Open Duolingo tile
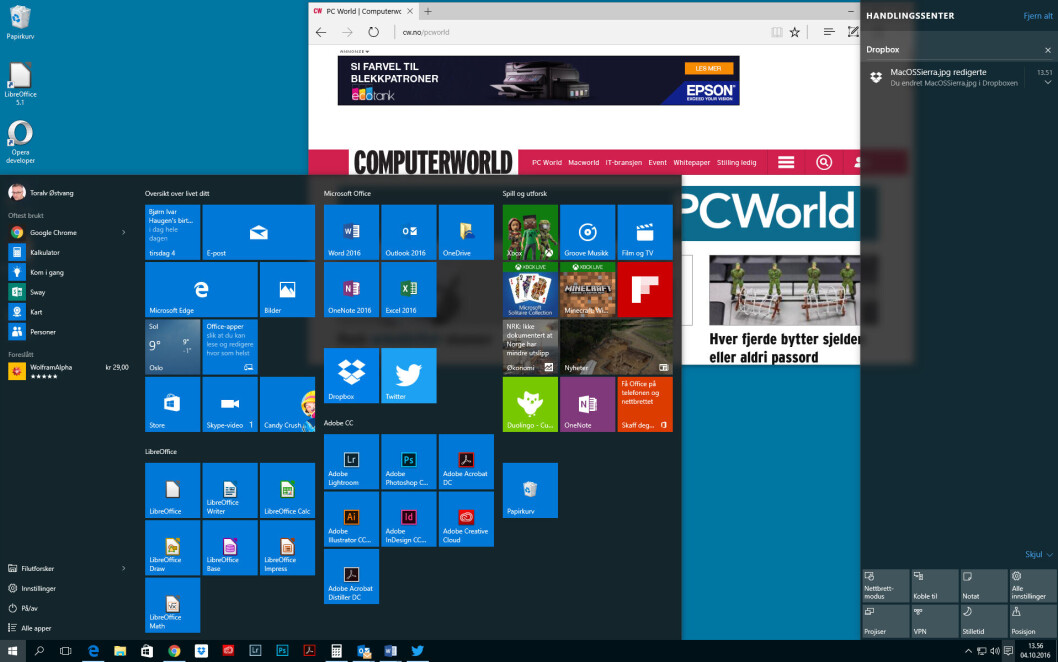The width and height of the screenshot is (1058, 662). coord(530,404)
